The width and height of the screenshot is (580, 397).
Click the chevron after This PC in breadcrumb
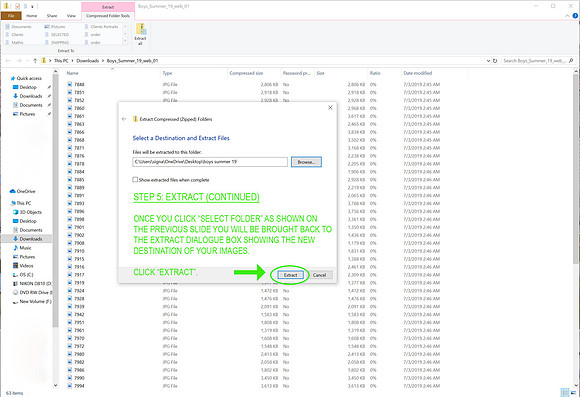[x=72, y=61]
